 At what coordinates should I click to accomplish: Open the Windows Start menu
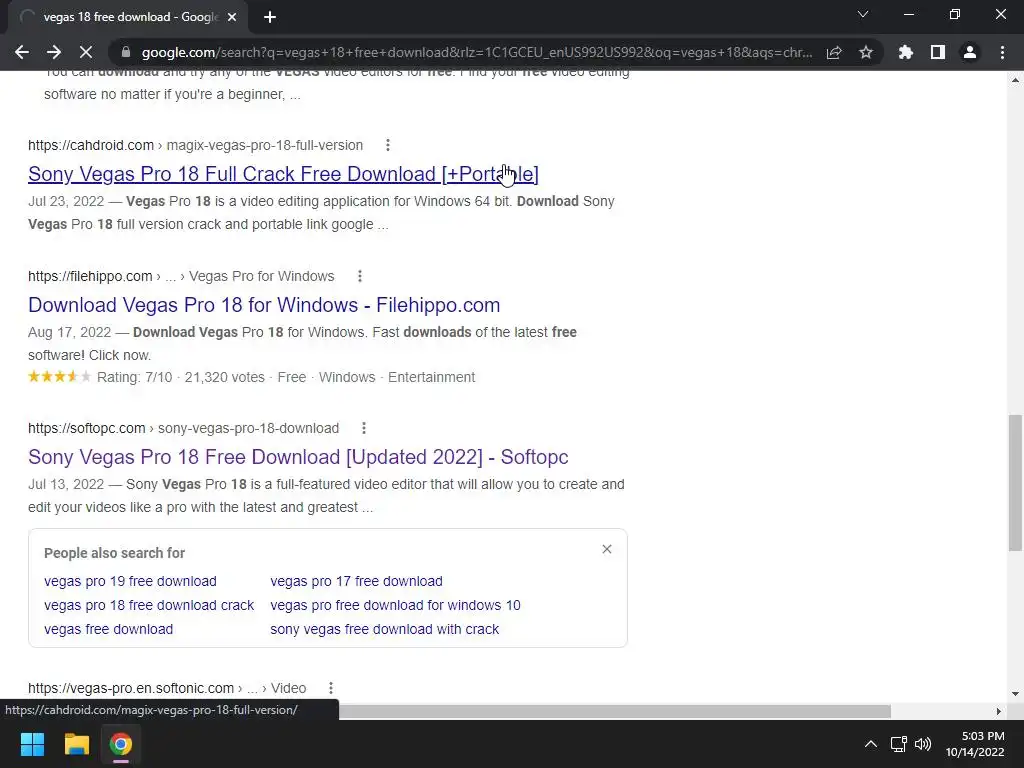click(x=32, y=744)
